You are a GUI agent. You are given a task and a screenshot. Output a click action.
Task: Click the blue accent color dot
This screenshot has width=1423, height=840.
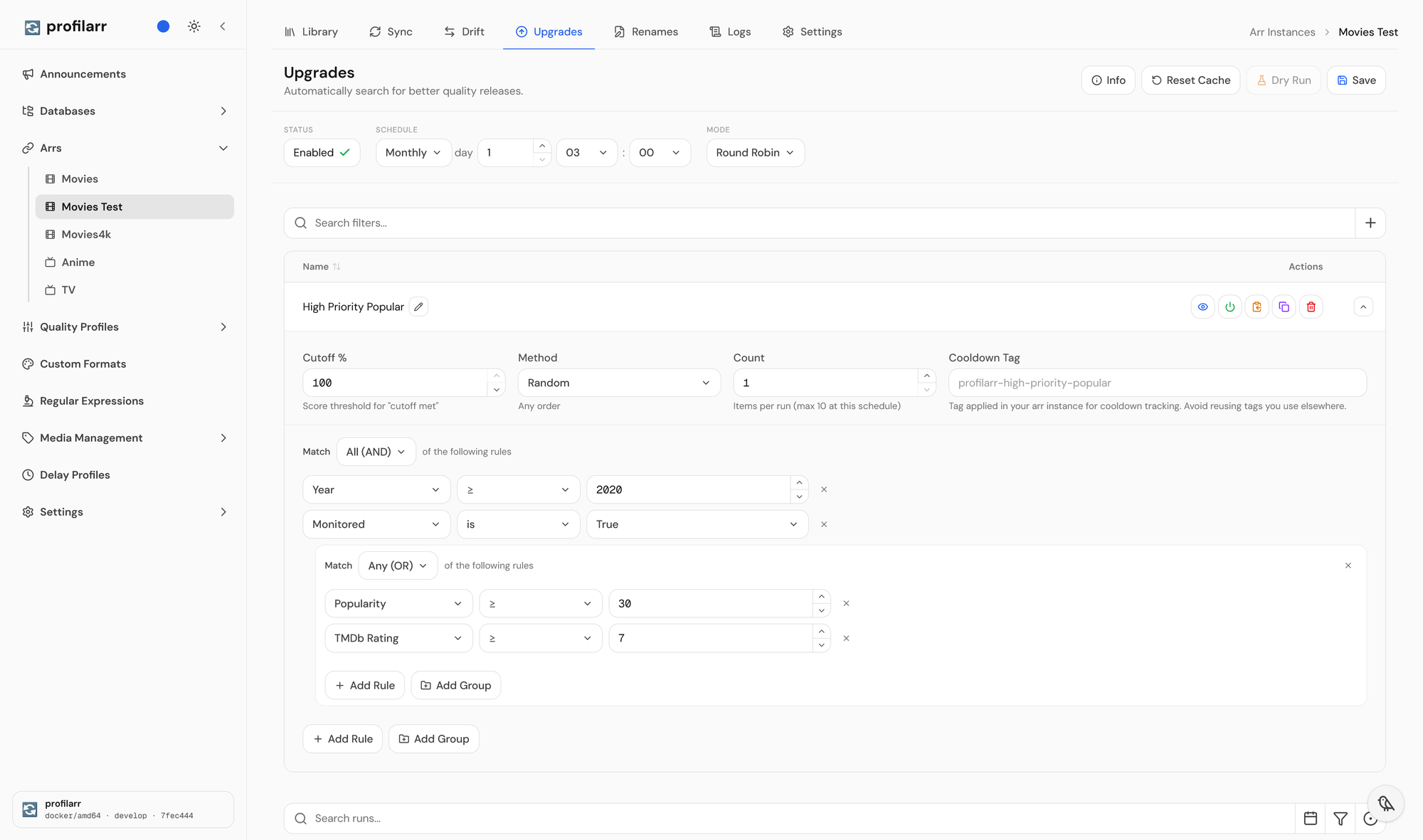(x=163, y=26)
